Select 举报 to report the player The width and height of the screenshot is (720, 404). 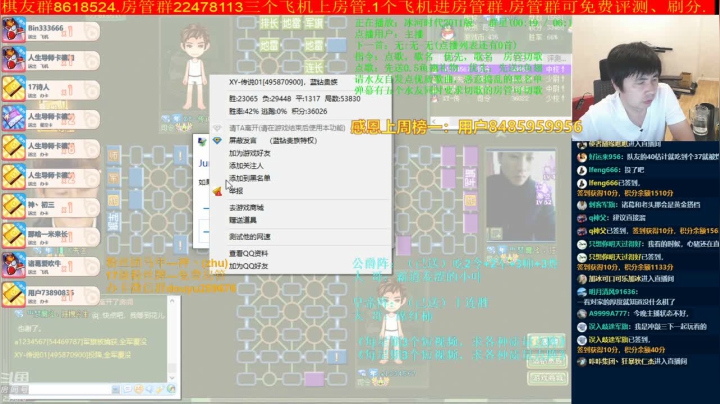[x=236, y=191]
